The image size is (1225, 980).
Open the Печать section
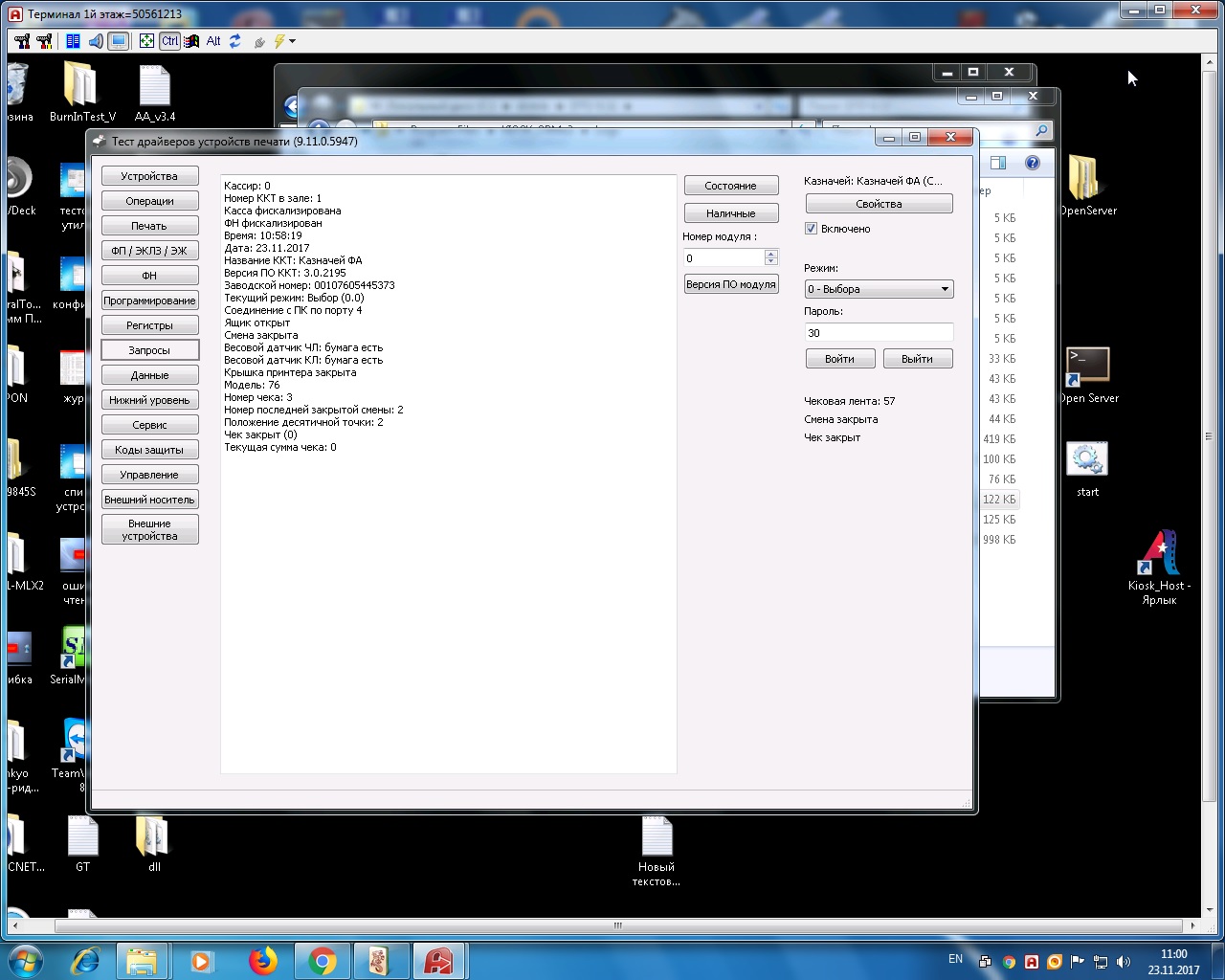[x=149, y=226]
